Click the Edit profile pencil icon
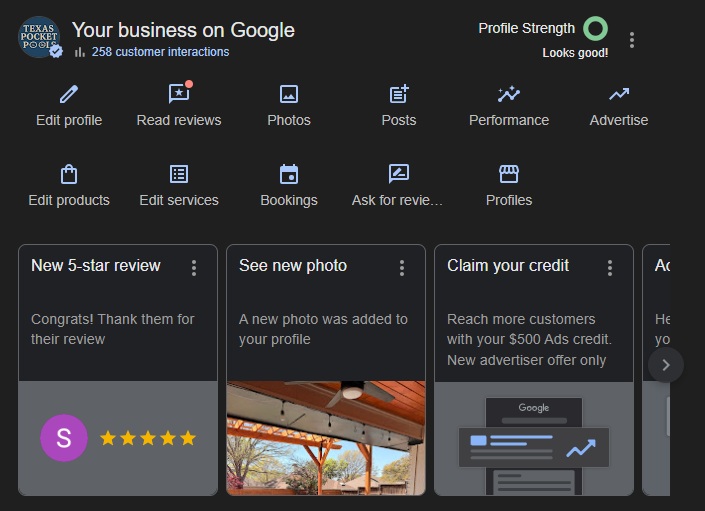This screenshot has height=511, width=705. click(68, 95)
